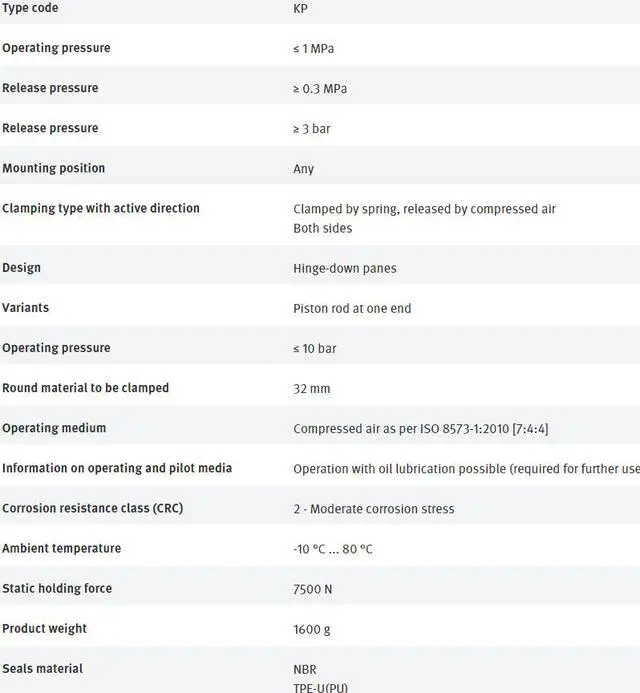This screenshot has height=693, width=640.
Task: Click the '≤ 1 MPa' operating pressure value
Action: coord(313,49)
